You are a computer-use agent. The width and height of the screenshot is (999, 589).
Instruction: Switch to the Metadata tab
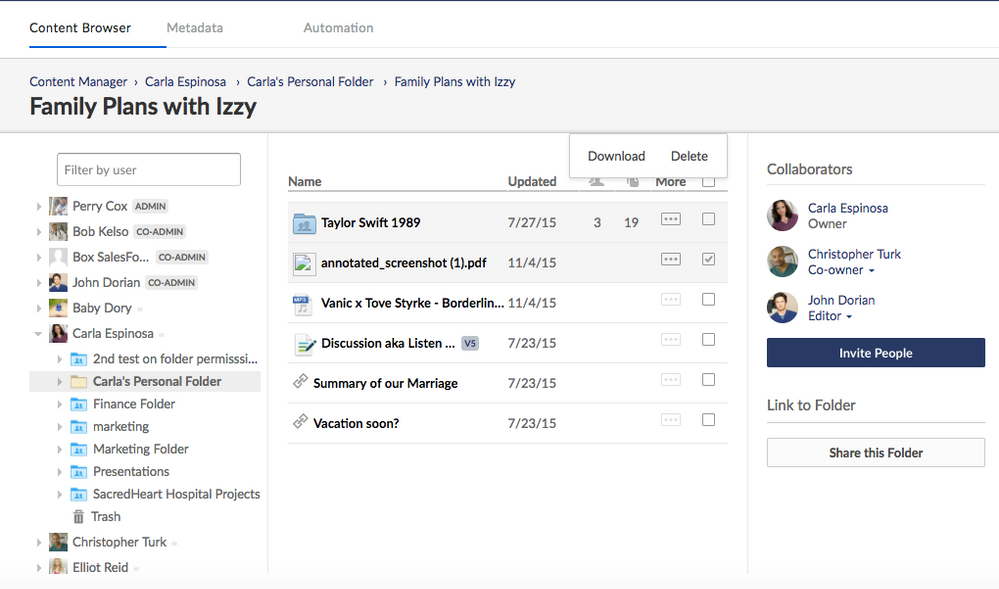tap(195, 28)
